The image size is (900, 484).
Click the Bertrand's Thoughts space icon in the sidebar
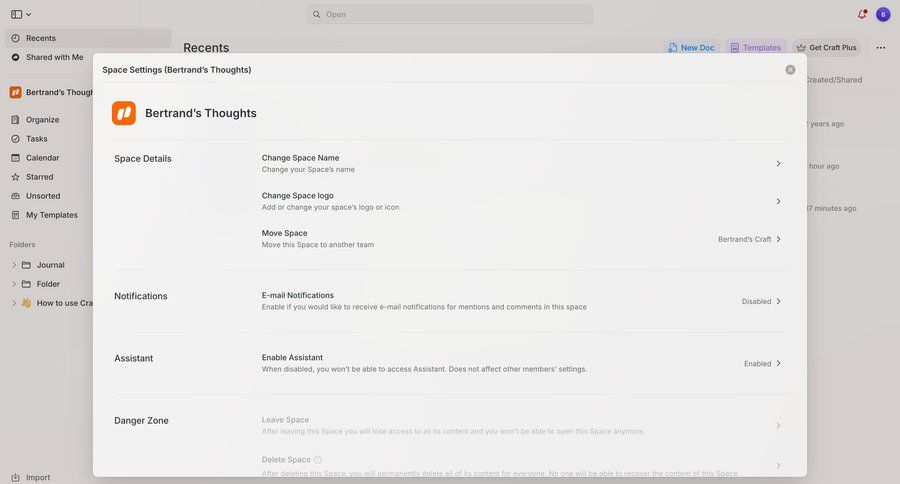[x=15, y=92]
